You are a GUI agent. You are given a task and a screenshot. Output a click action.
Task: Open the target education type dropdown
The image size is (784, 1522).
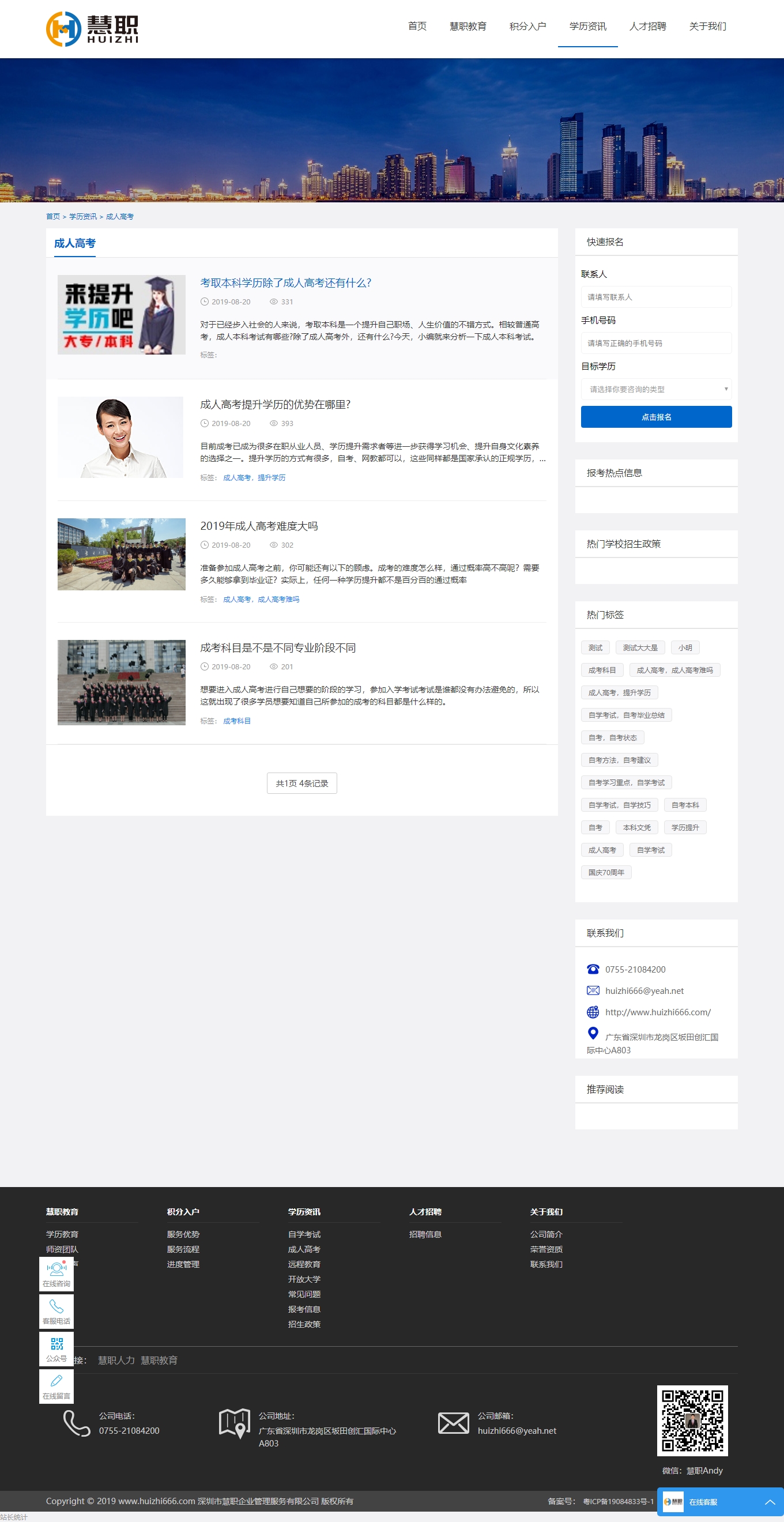(x=656, y=389)
